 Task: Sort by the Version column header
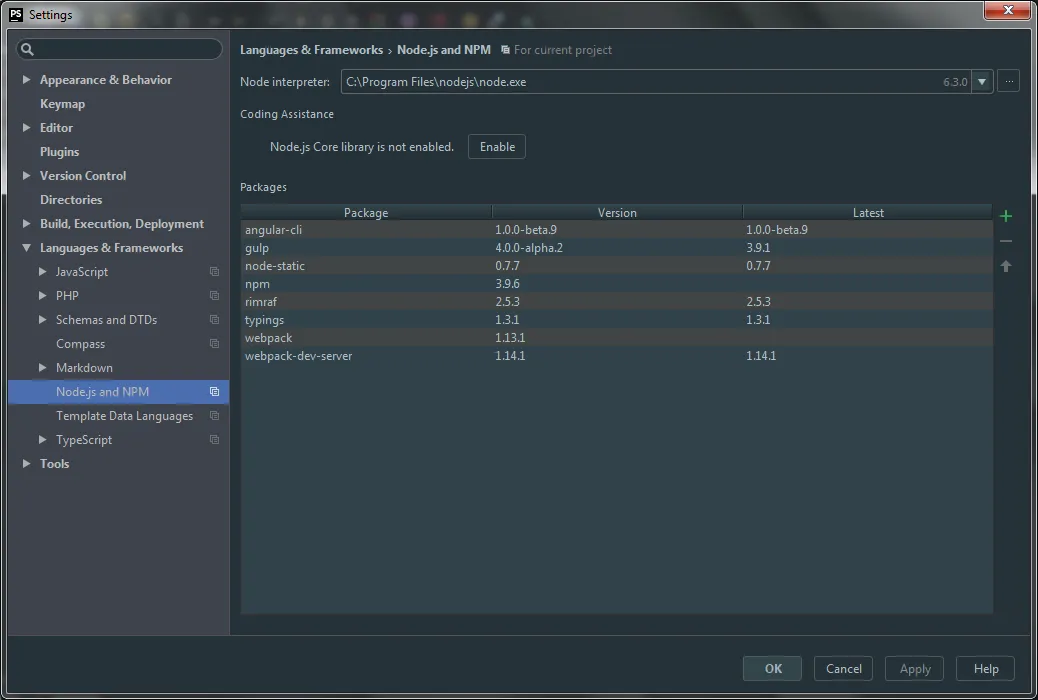click(617, 213)
